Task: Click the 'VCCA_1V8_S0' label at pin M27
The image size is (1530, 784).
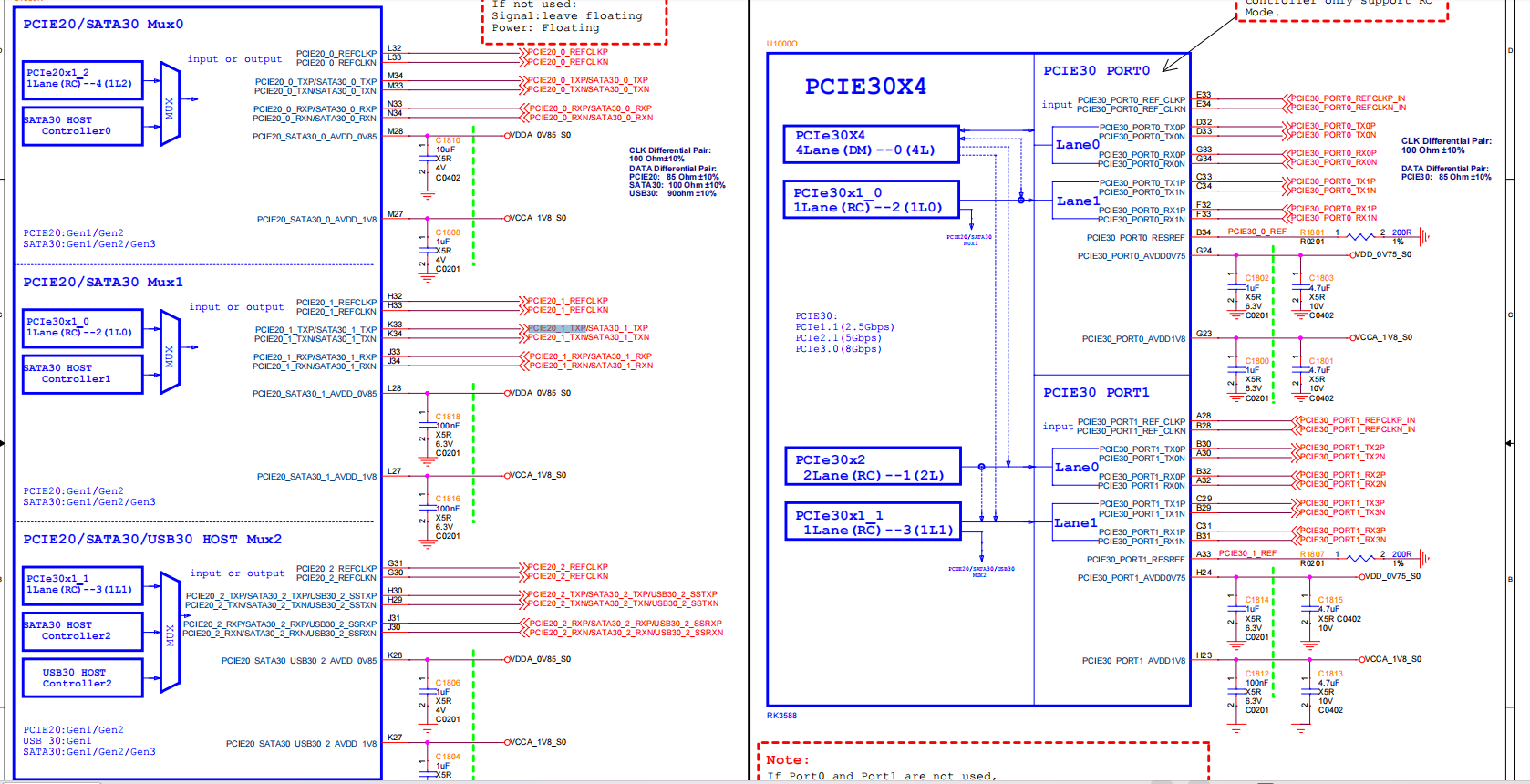Action: click(x=538, y=218)
